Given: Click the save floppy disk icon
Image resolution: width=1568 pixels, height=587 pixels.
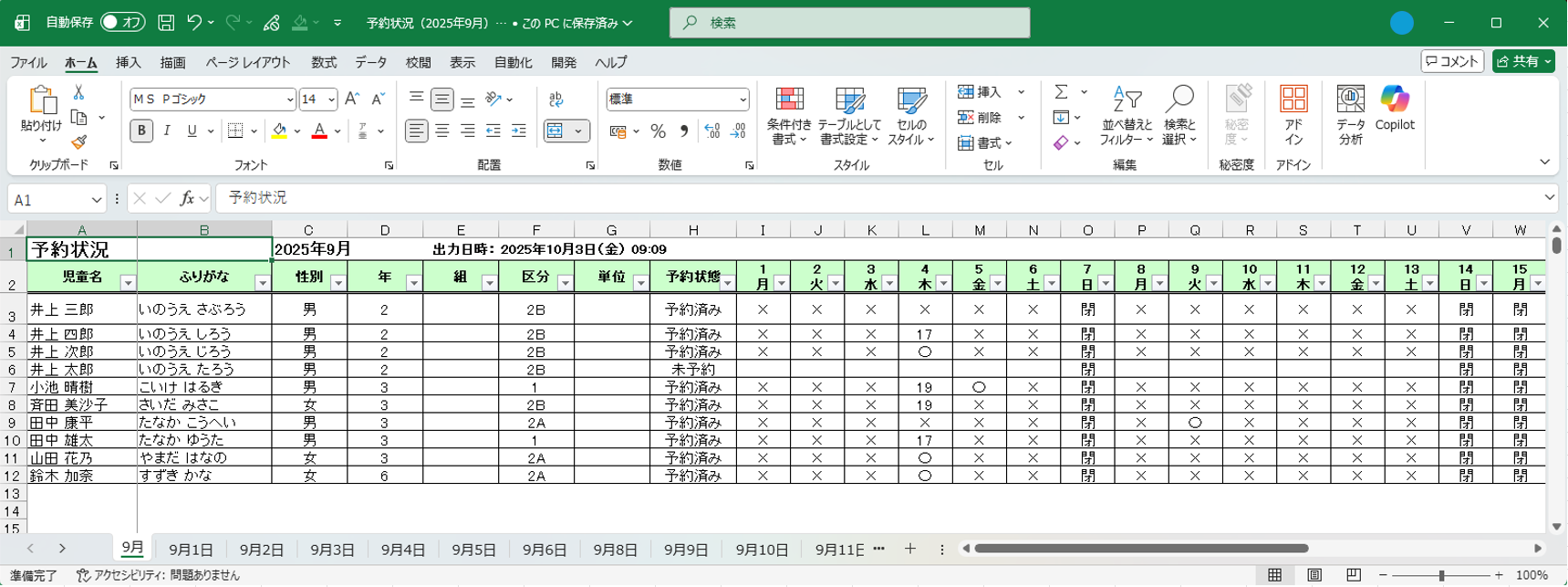Looking at the screenshot, I should 166,23.
